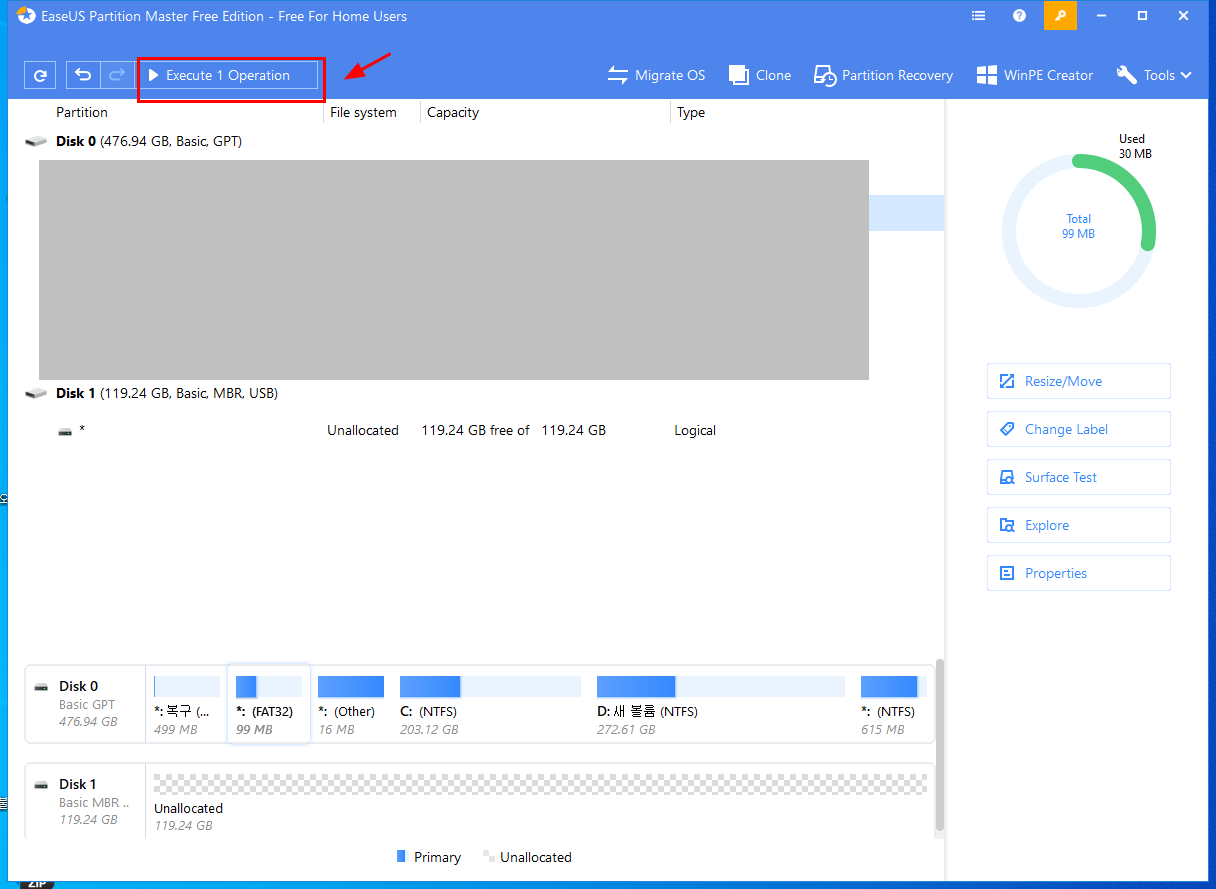1216x889 pixels.
Task: Run Surface Test
Action: click(x=1078, y=477)
